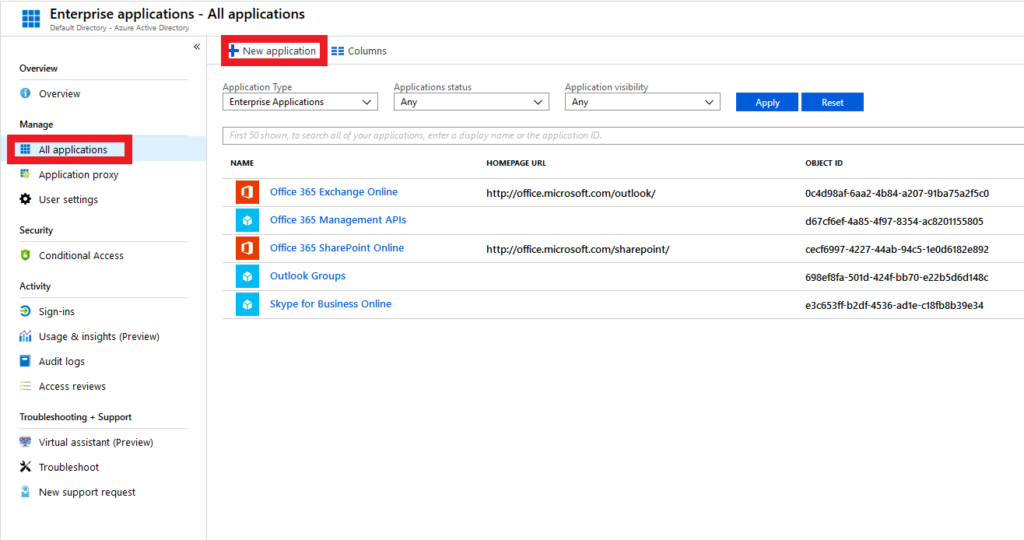Open Skype for Business Online link
Viewport: 1024px width, 540px height.
coord(330,304)
